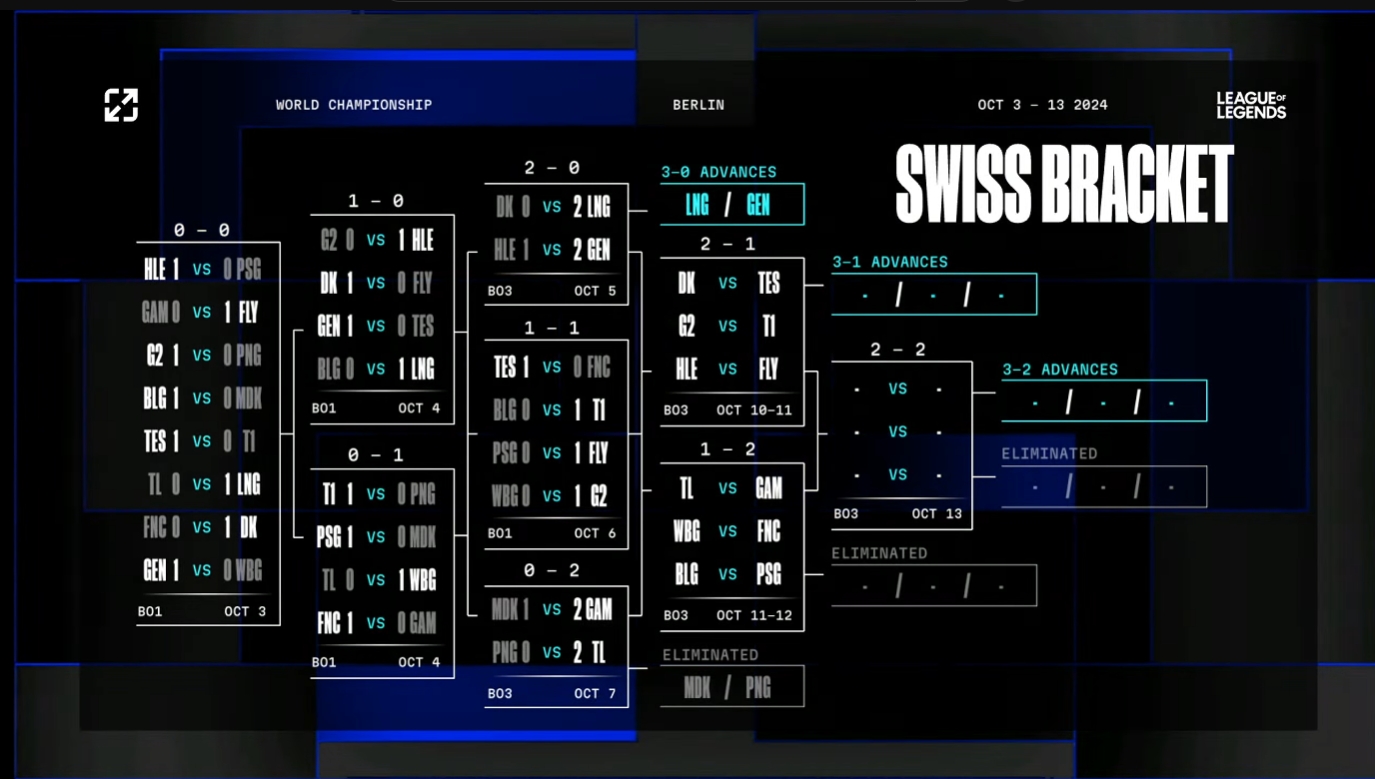Click WBG in the 'TL 0 vs 1 WBG' match
This screenshot has height=779, width=1375.
click(x=423, y=580)
